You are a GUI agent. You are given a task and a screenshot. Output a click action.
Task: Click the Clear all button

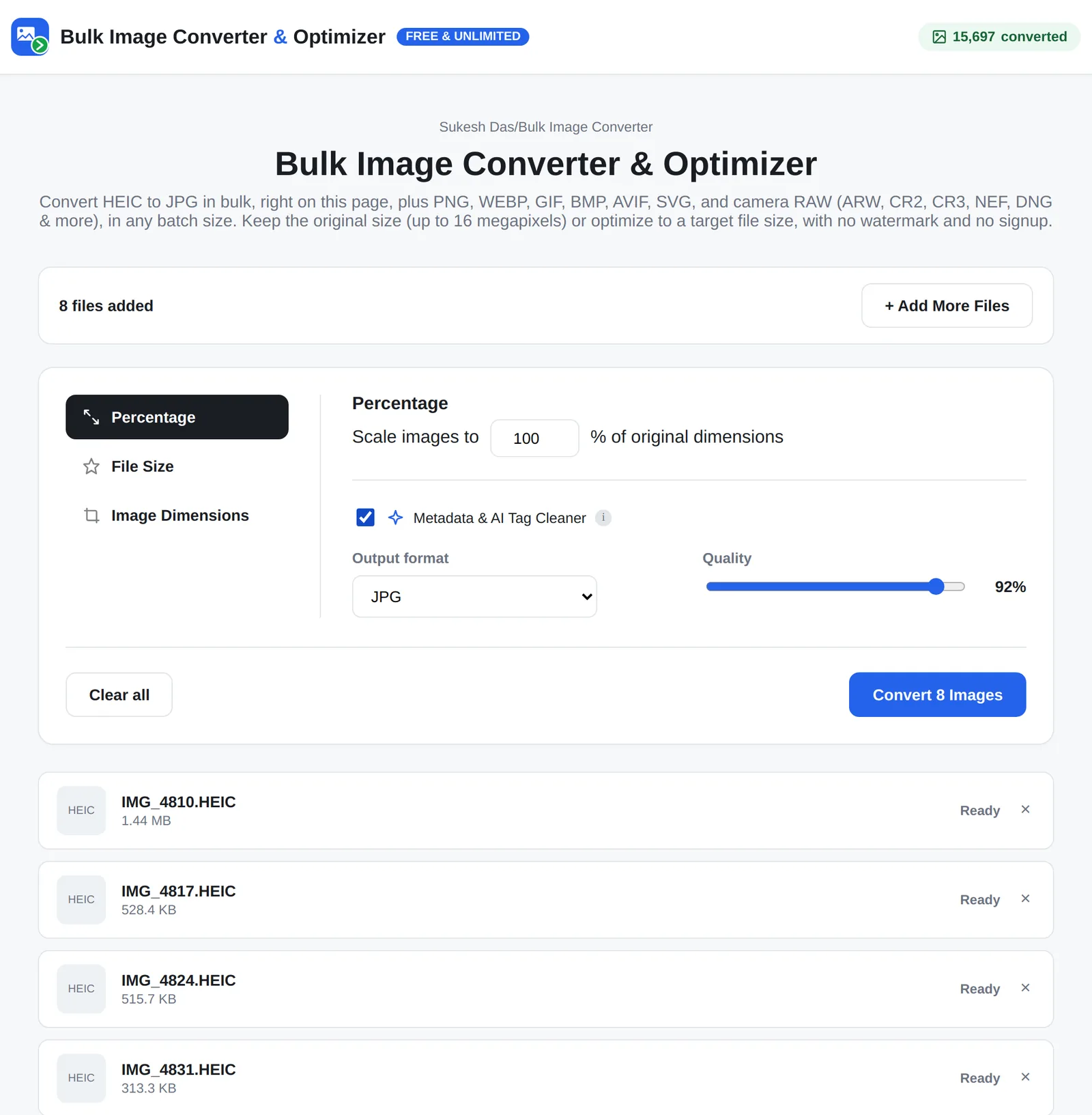119,695
